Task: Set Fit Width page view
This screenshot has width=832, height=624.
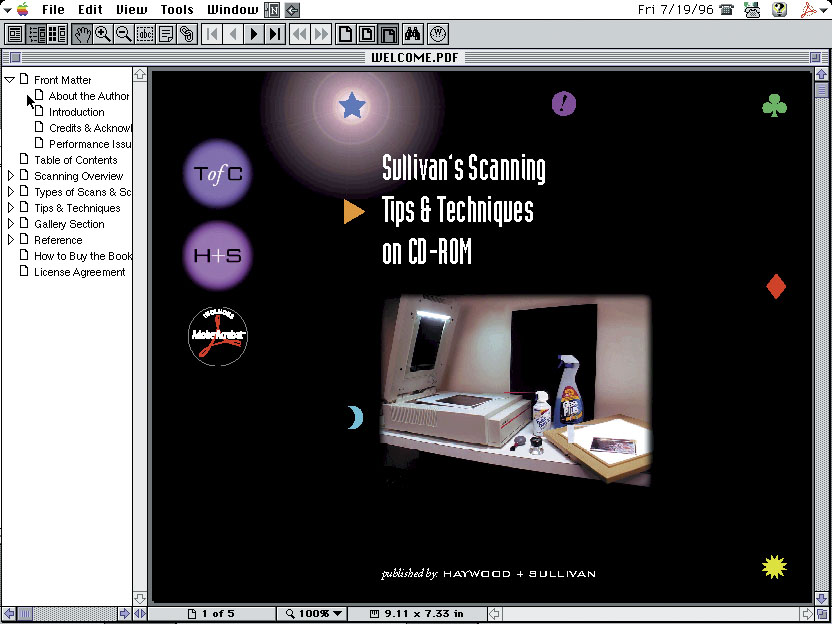Action: click(x=388, y=34)
